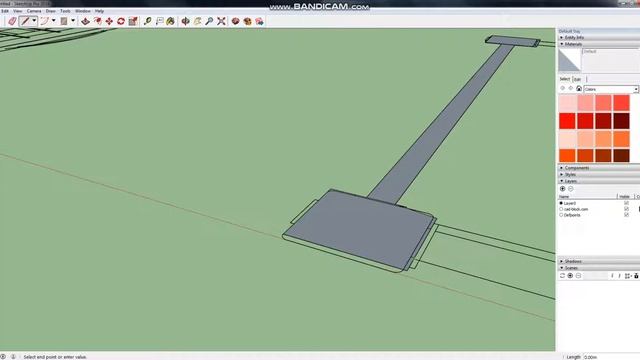The image size is (640, 360).
Task: Expand the Styles panel
Action: (x=562, y=174)
